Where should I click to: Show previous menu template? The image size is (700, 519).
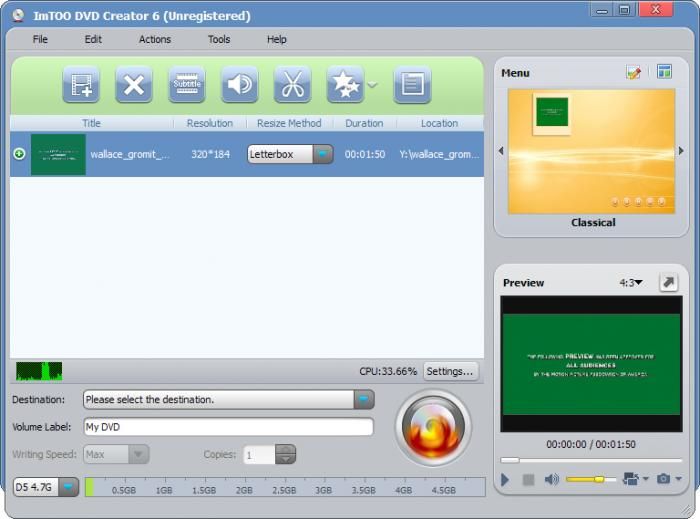tap(501, 151)
